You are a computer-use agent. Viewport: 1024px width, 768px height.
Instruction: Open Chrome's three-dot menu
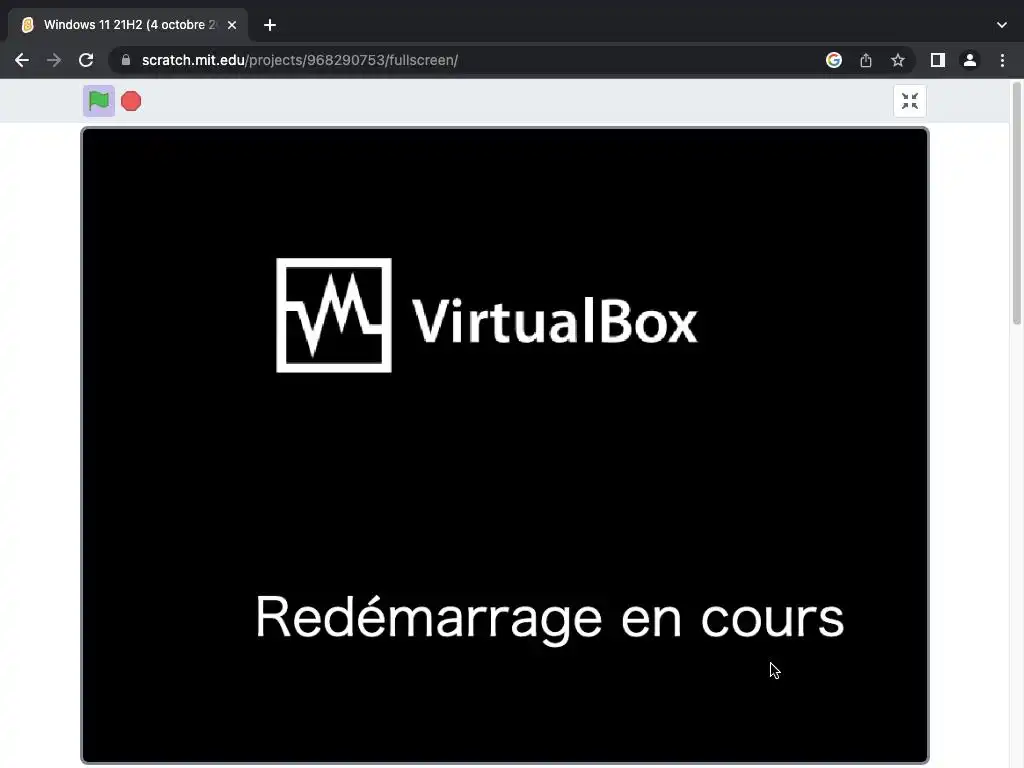(1002, 60)
